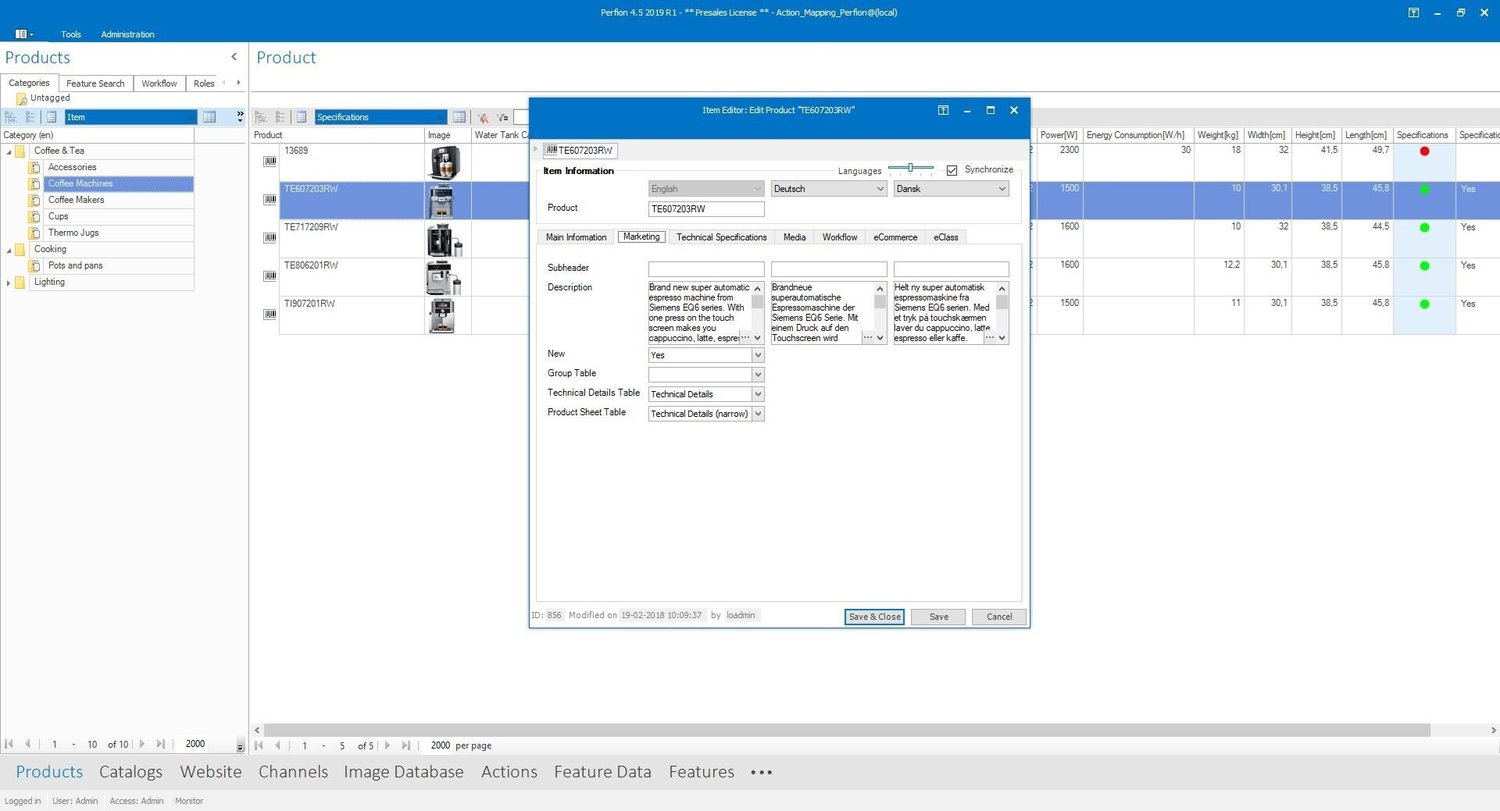The width and height of the screenshot is (1500, 811).
Task: Click the barcode icon next to product 13689
Action: (268, 161)
